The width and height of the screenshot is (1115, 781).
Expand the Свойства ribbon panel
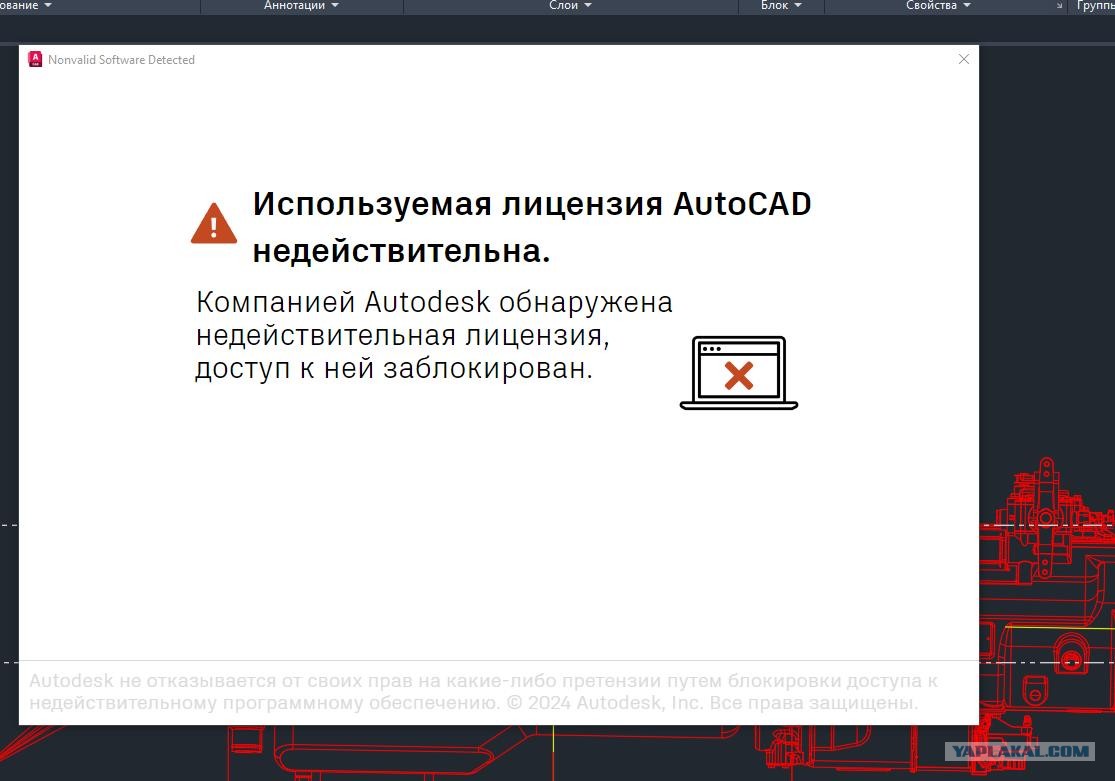click(938, 5)
